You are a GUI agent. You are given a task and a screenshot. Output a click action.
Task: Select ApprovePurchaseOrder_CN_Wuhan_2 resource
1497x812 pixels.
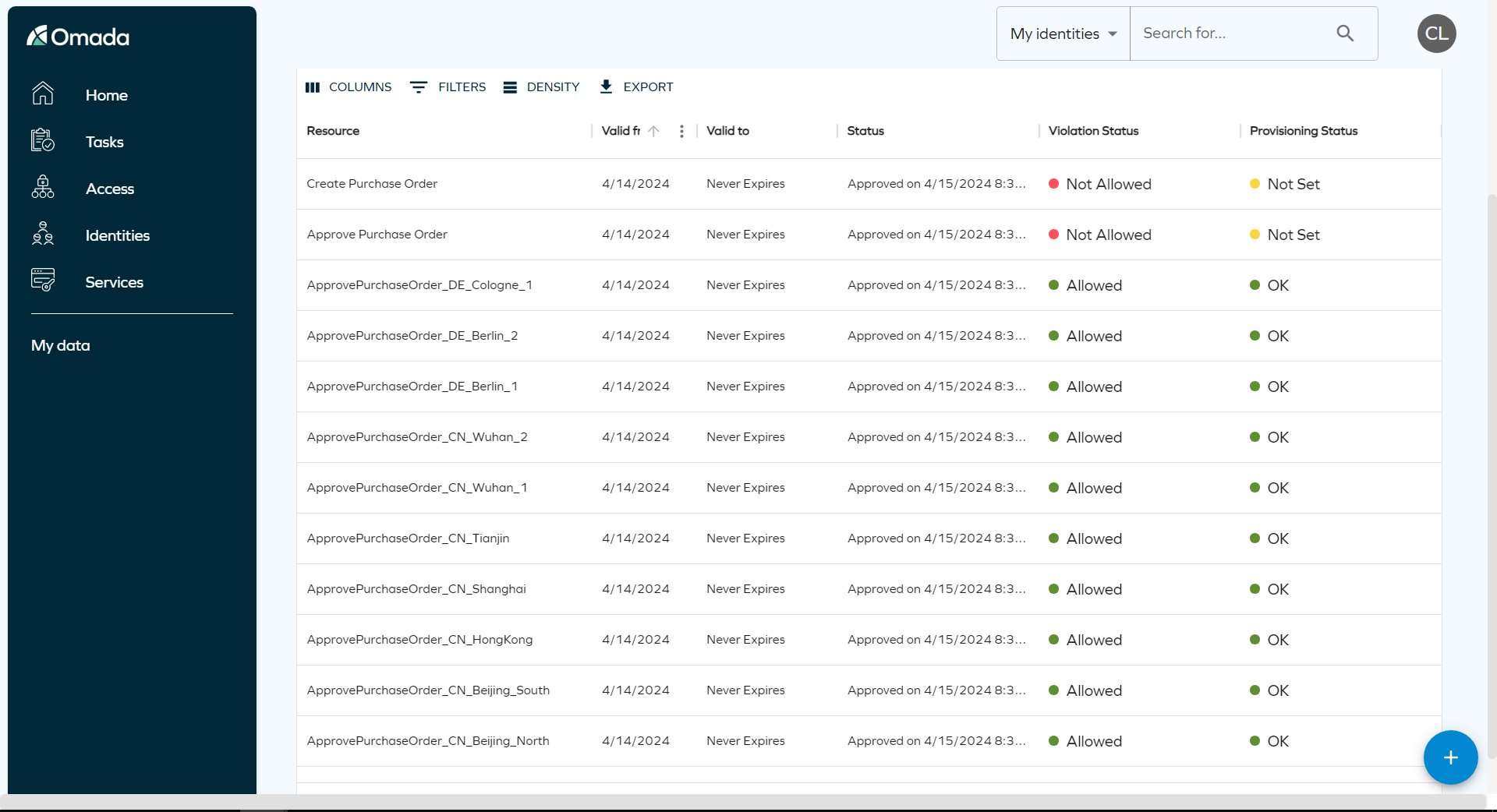[417, 437]
